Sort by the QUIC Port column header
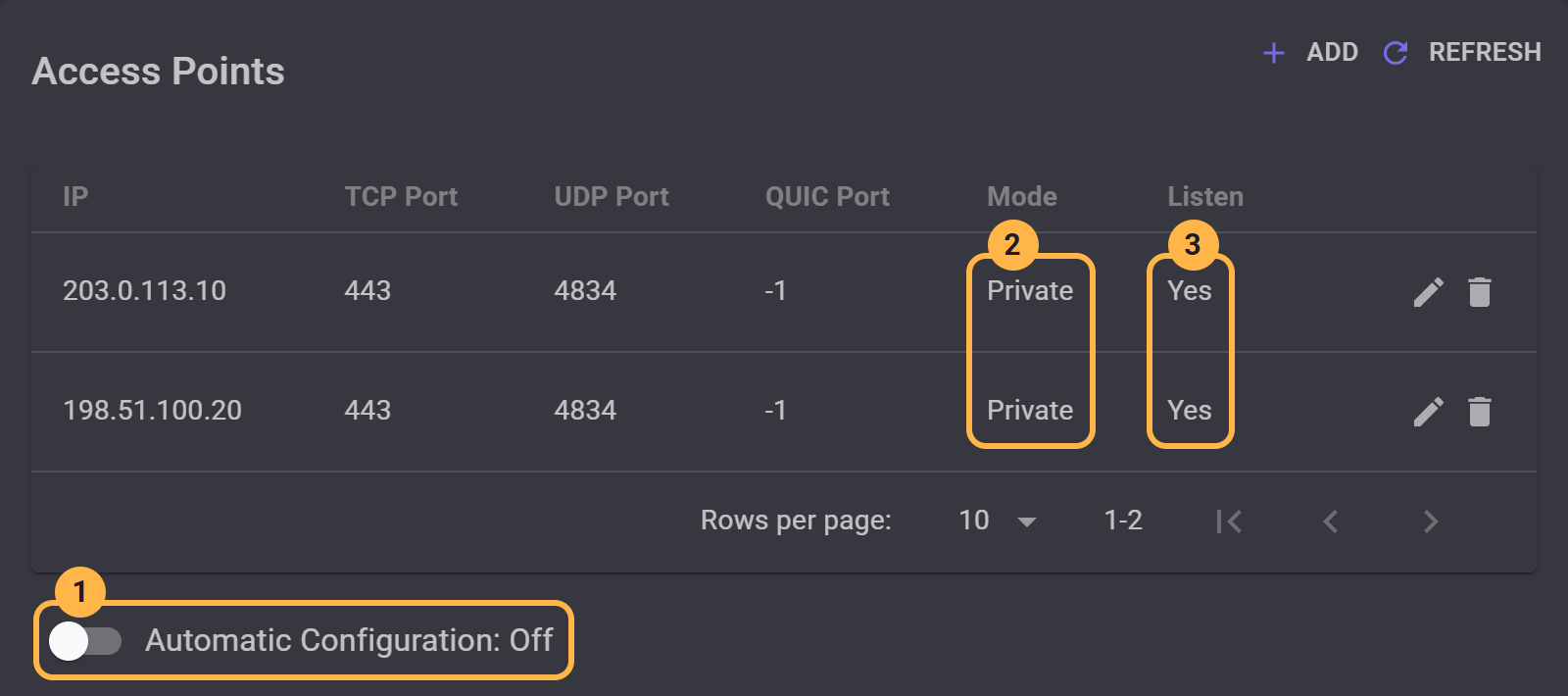The width and height of the screenshot is (1568, 696). [x=827, y=196]
